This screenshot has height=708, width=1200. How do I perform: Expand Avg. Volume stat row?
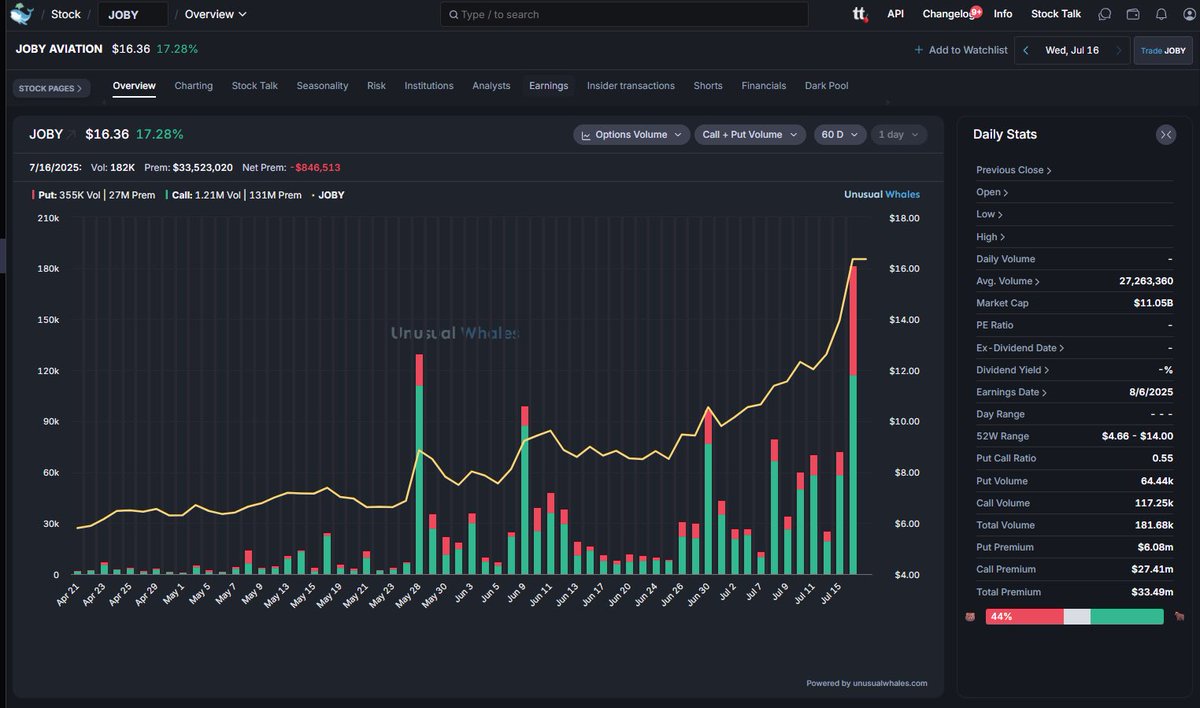(1008, 281)
